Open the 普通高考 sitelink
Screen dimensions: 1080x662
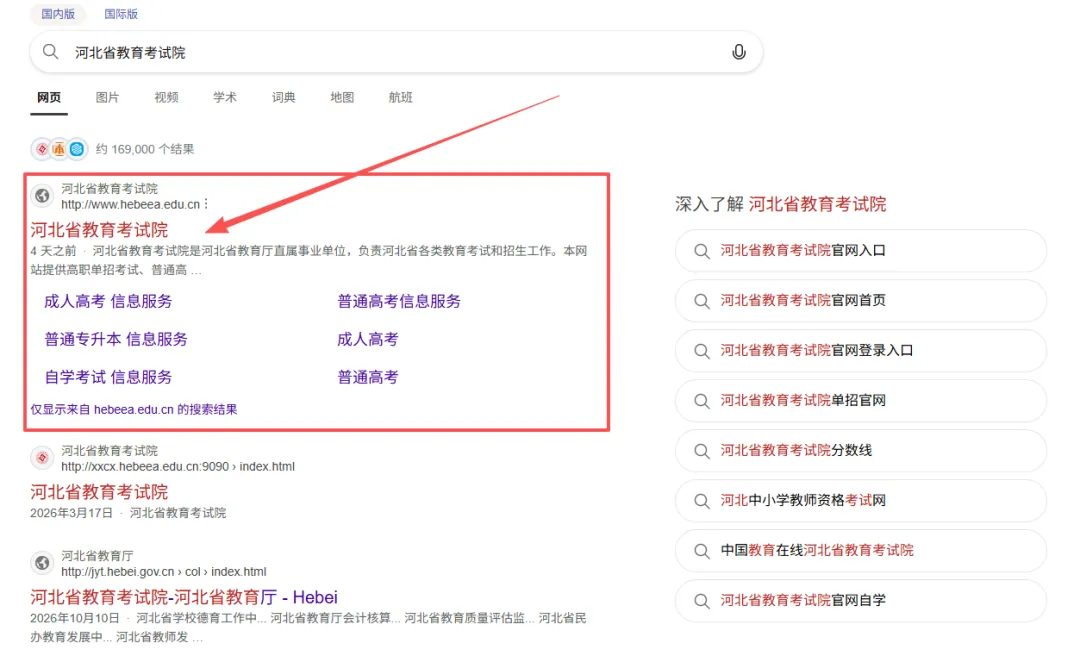tap(368, 377)
